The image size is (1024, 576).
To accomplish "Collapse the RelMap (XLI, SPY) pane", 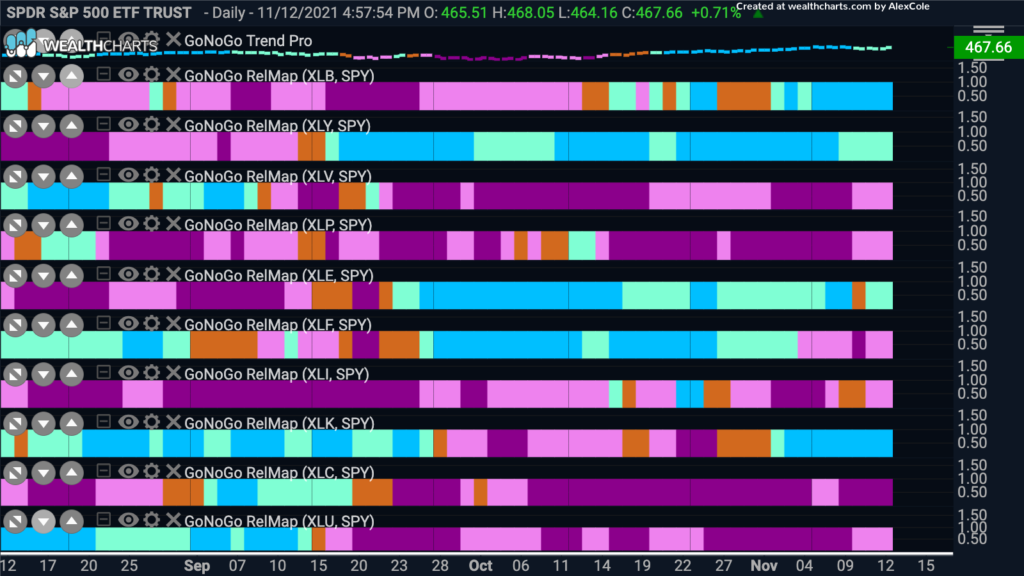I will (103, 372).
